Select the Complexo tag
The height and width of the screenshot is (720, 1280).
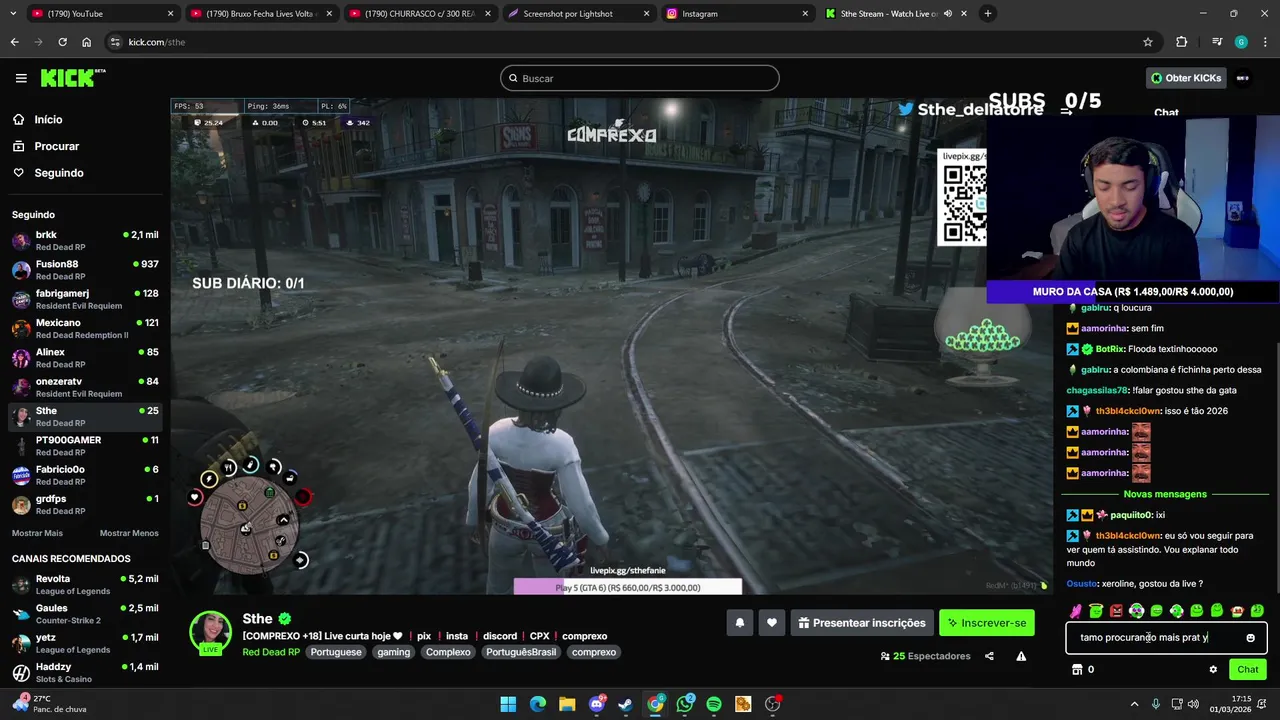tap(448, 652)
